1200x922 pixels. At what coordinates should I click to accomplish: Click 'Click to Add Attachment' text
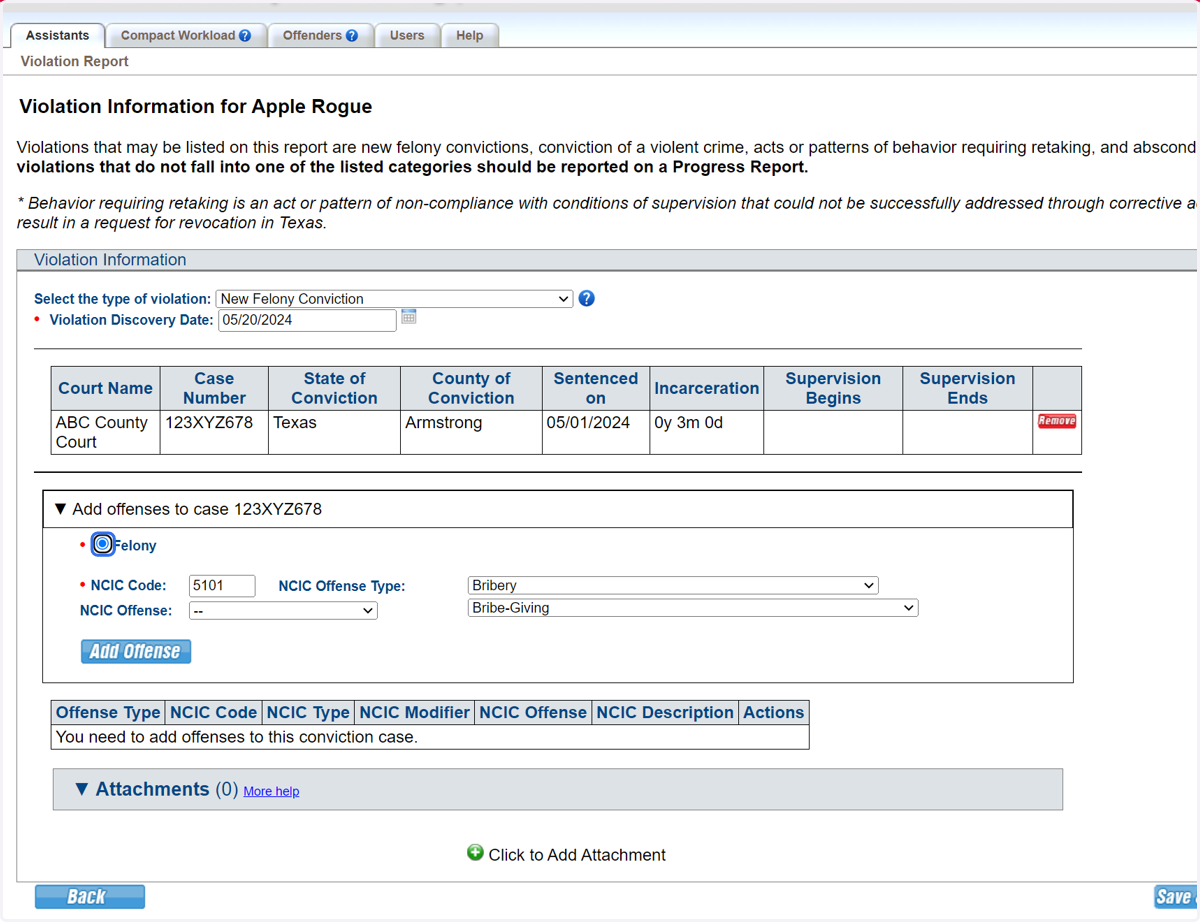[577, 855]
